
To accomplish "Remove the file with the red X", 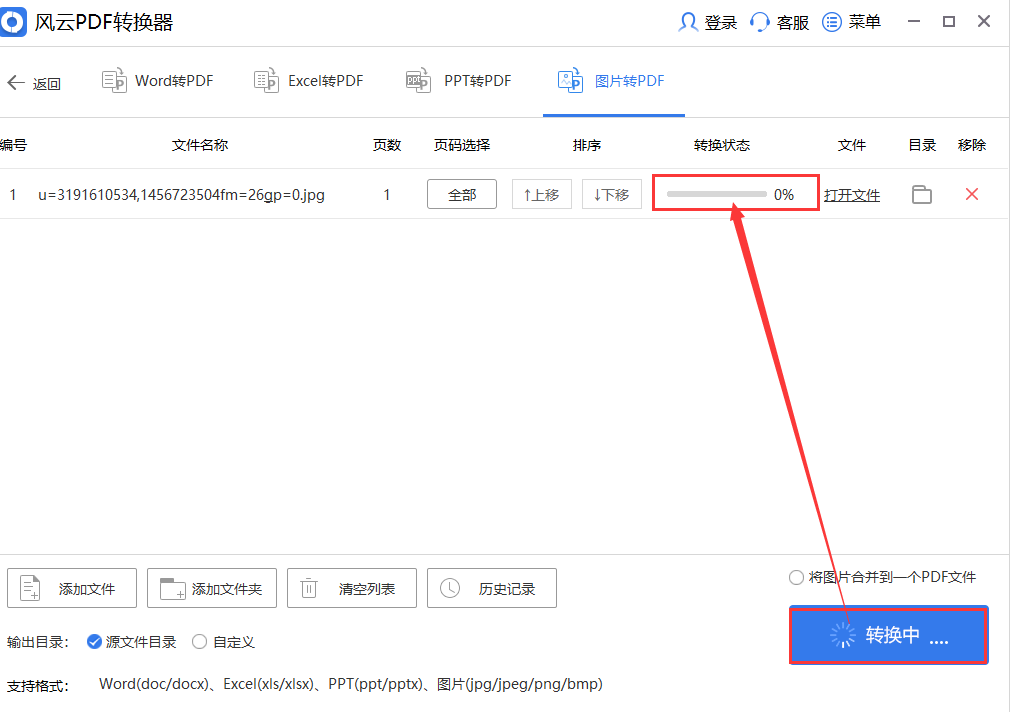I will (x=971, y=194).
